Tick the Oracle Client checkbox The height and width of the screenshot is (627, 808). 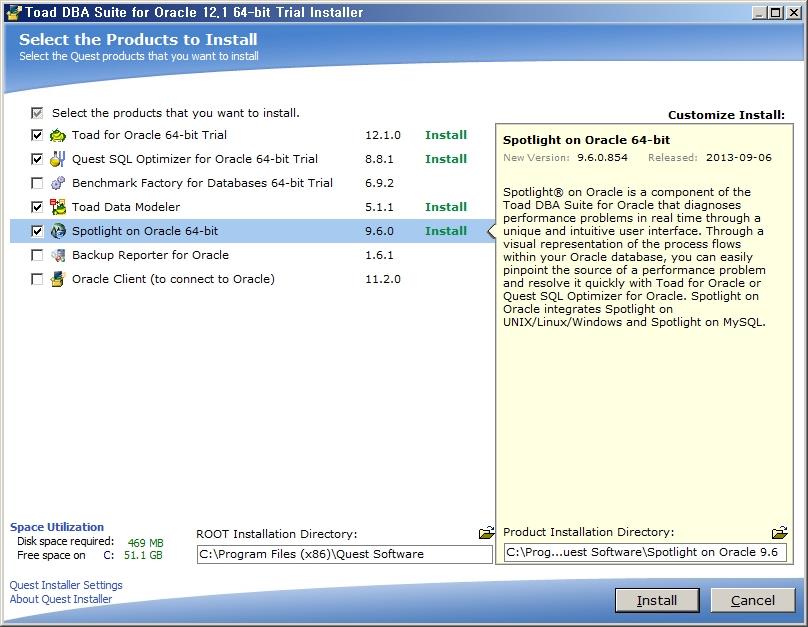[37, 279]
